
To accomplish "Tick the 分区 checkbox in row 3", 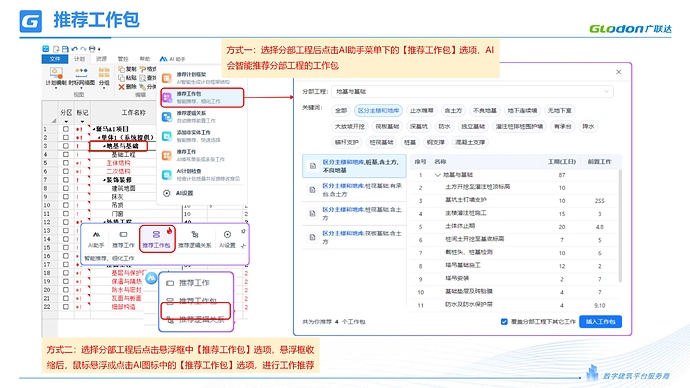I will (66, 146).
